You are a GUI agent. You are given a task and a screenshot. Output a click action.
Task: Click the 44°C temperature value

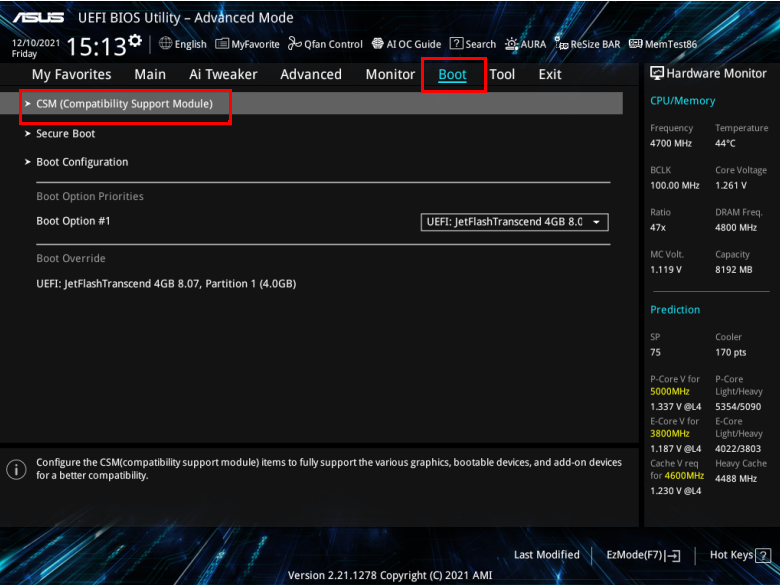(x=725, y=143)
